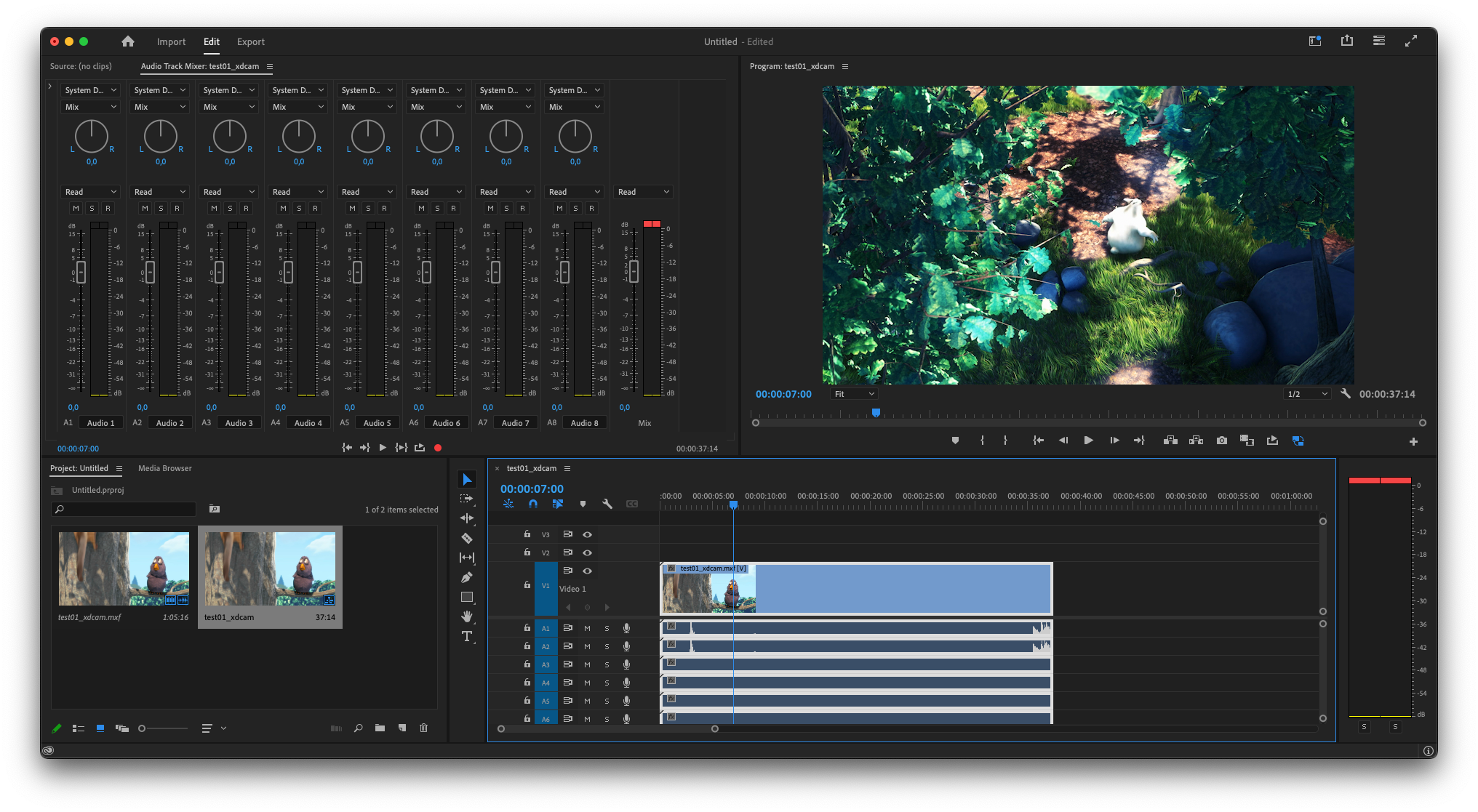Solo track A2 in the timeline

point(607,646)
